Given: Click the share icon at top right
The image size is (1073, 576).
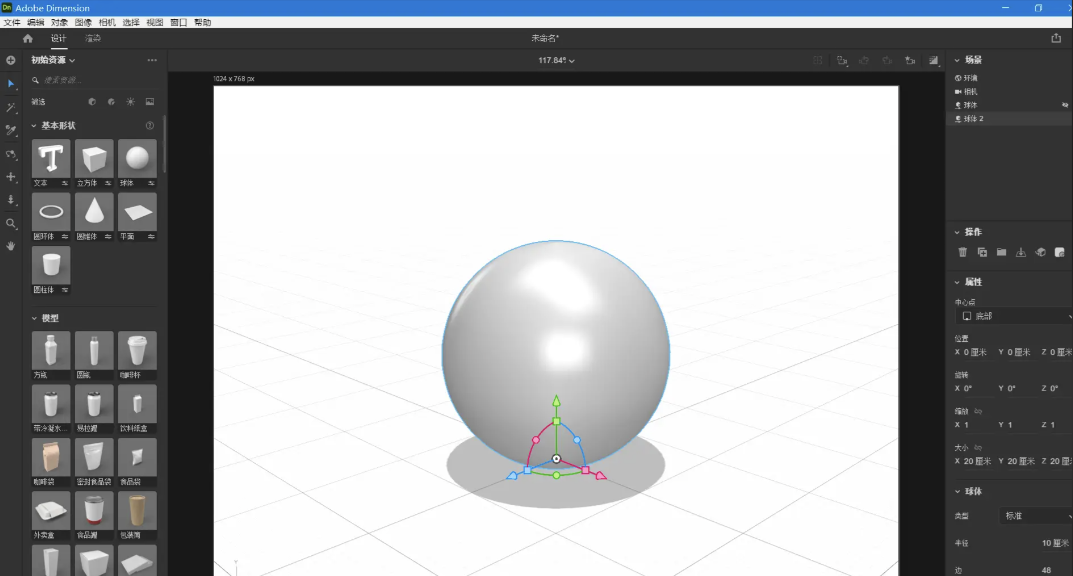Looking at the screenshot, I should [1056, 38].
